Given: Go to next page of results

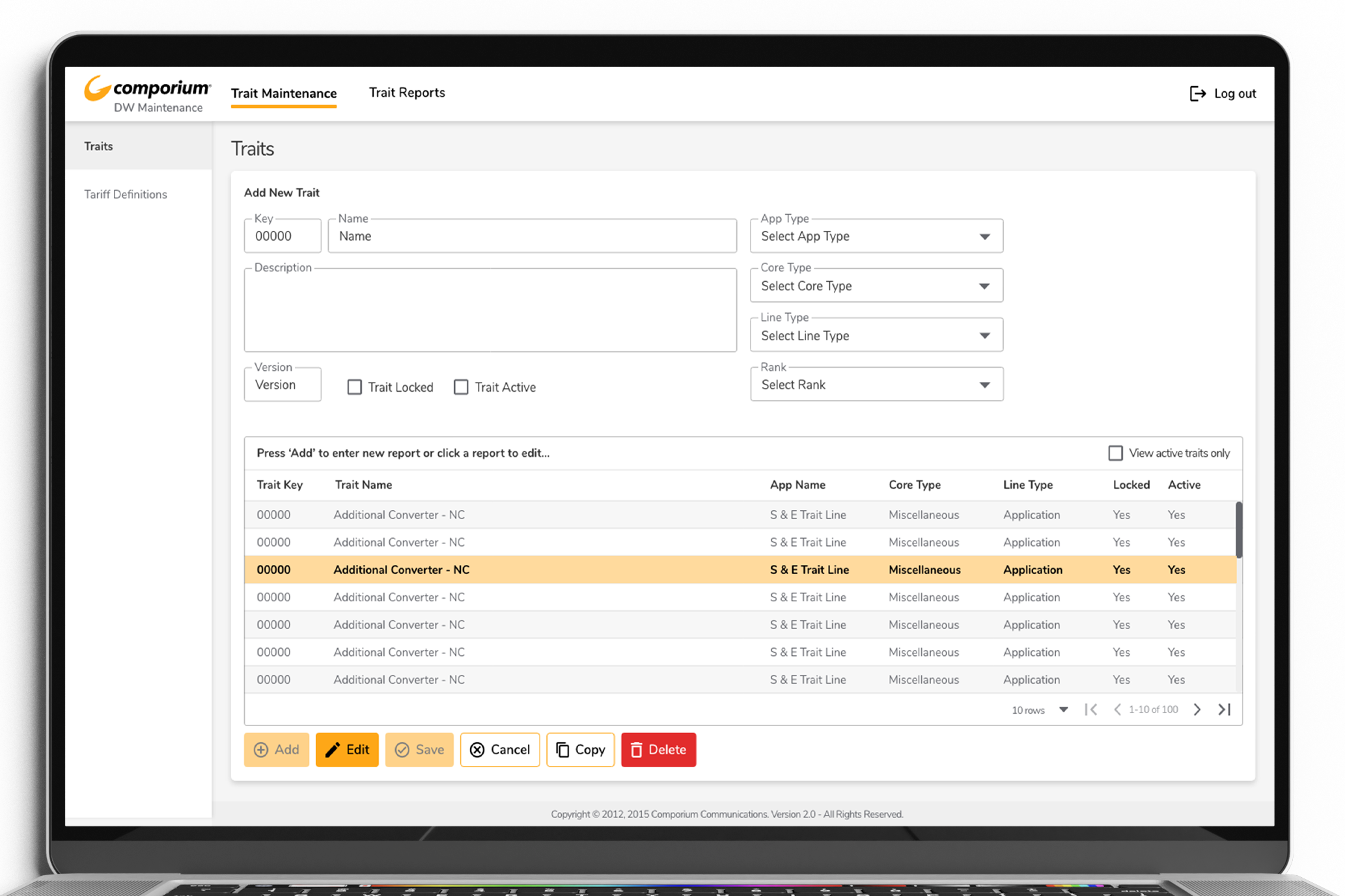Looking at the screenshot, I should [1197, 709].
